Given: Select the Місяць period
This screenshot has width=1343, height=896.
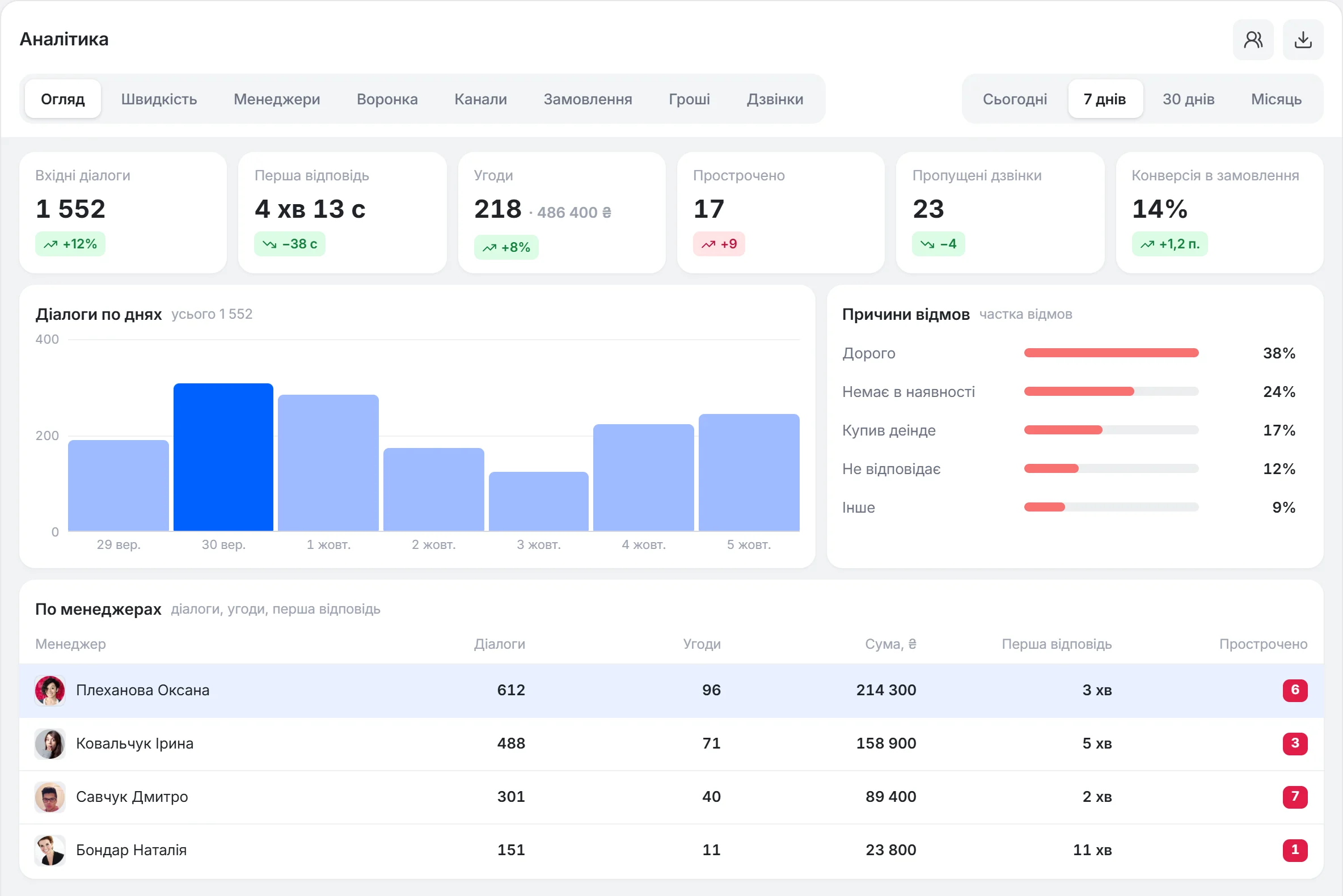Looking at the screenshot, I should pyautogui.click(x=1276, y=99).
